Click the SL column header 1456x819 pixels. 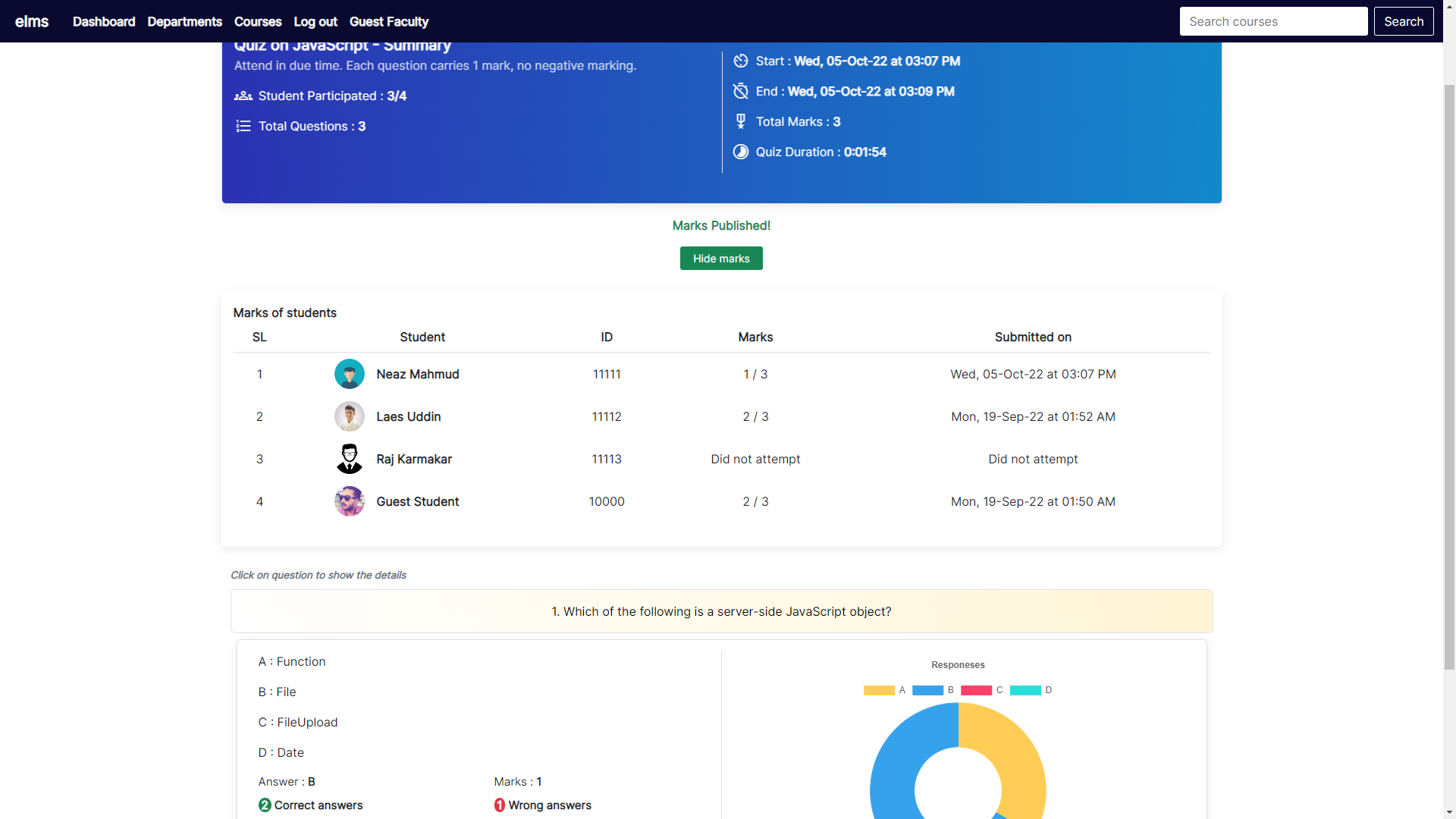(x=259, y=337)
